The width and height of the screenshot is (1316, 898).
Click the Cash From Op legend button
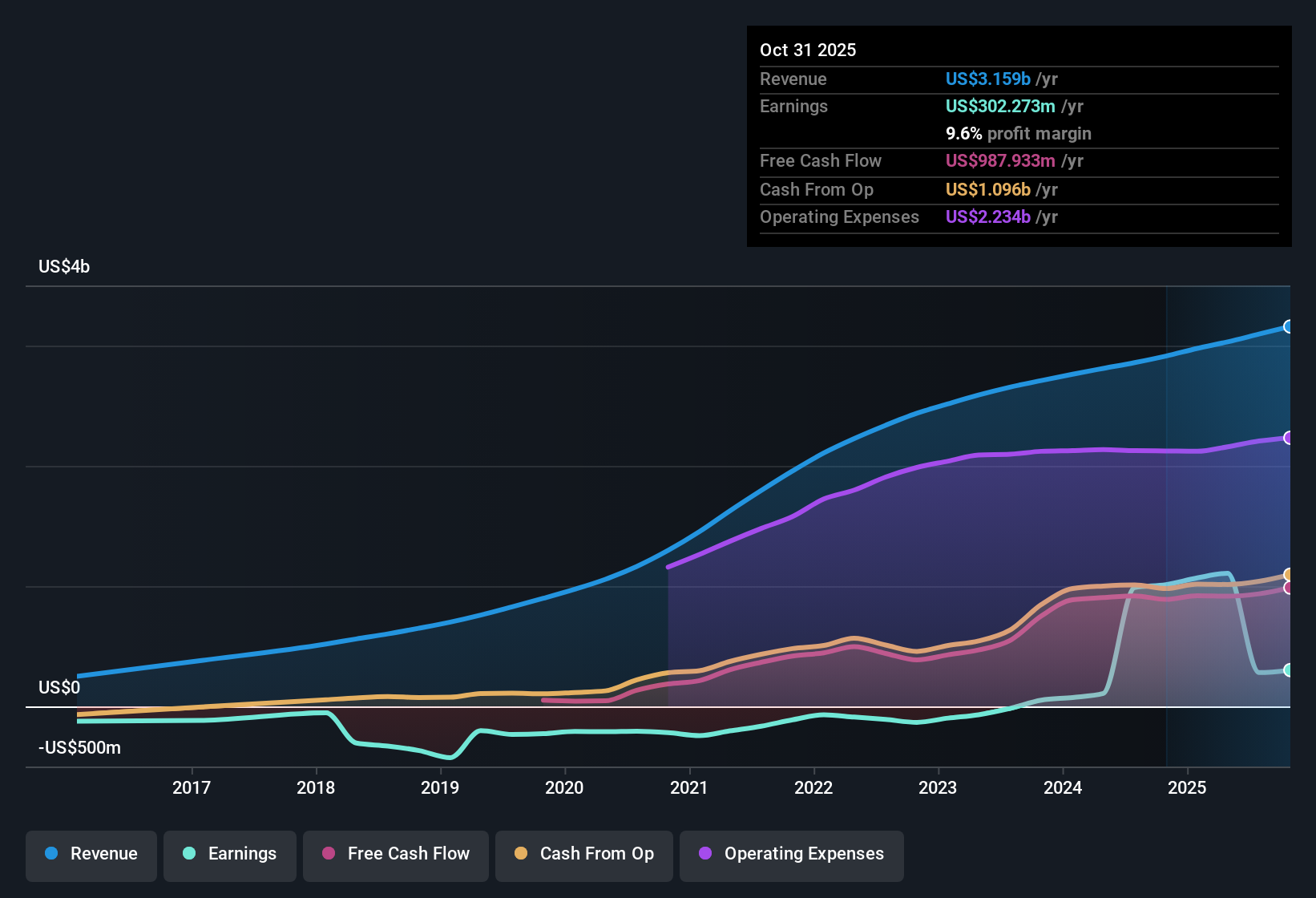[x=583, y=854]
